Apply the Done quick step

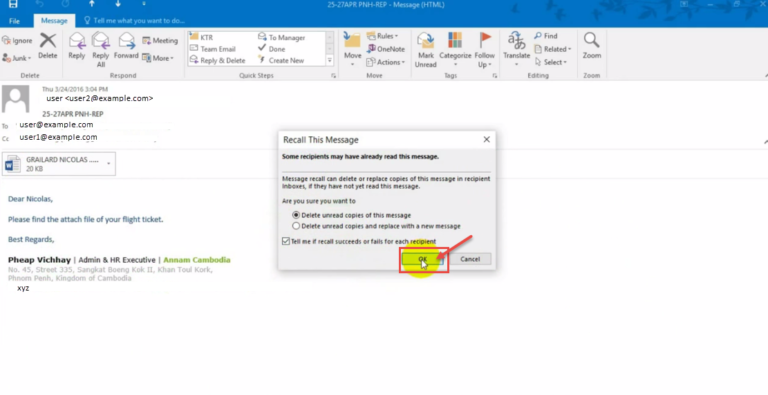tap(272, 49)
